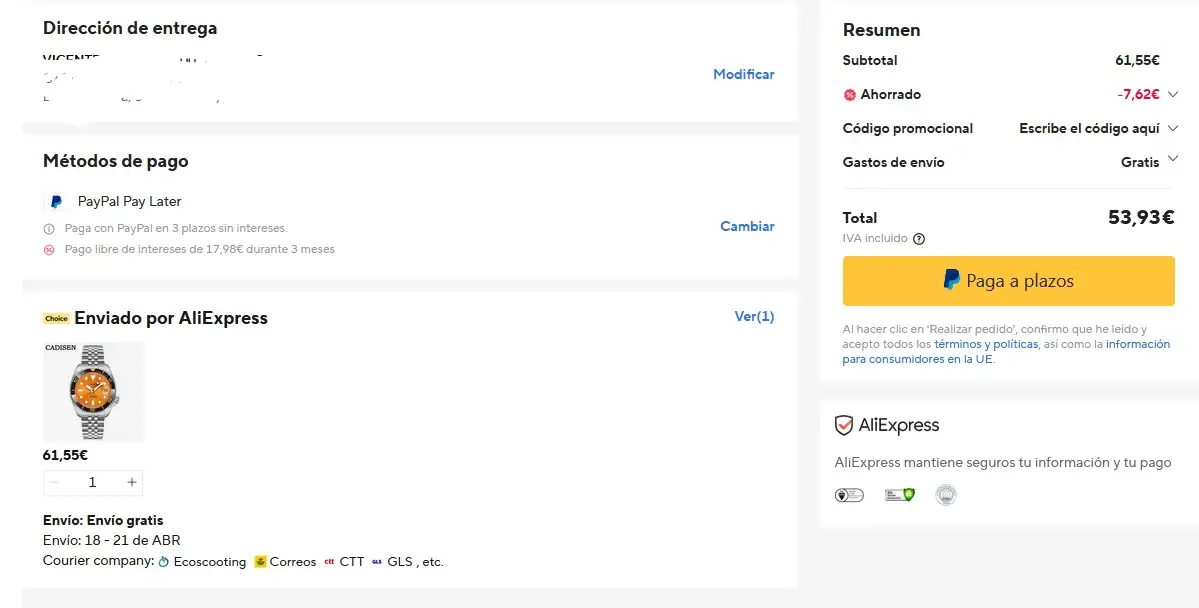Click the yellow Choice badge

click(x=56, y=319)
